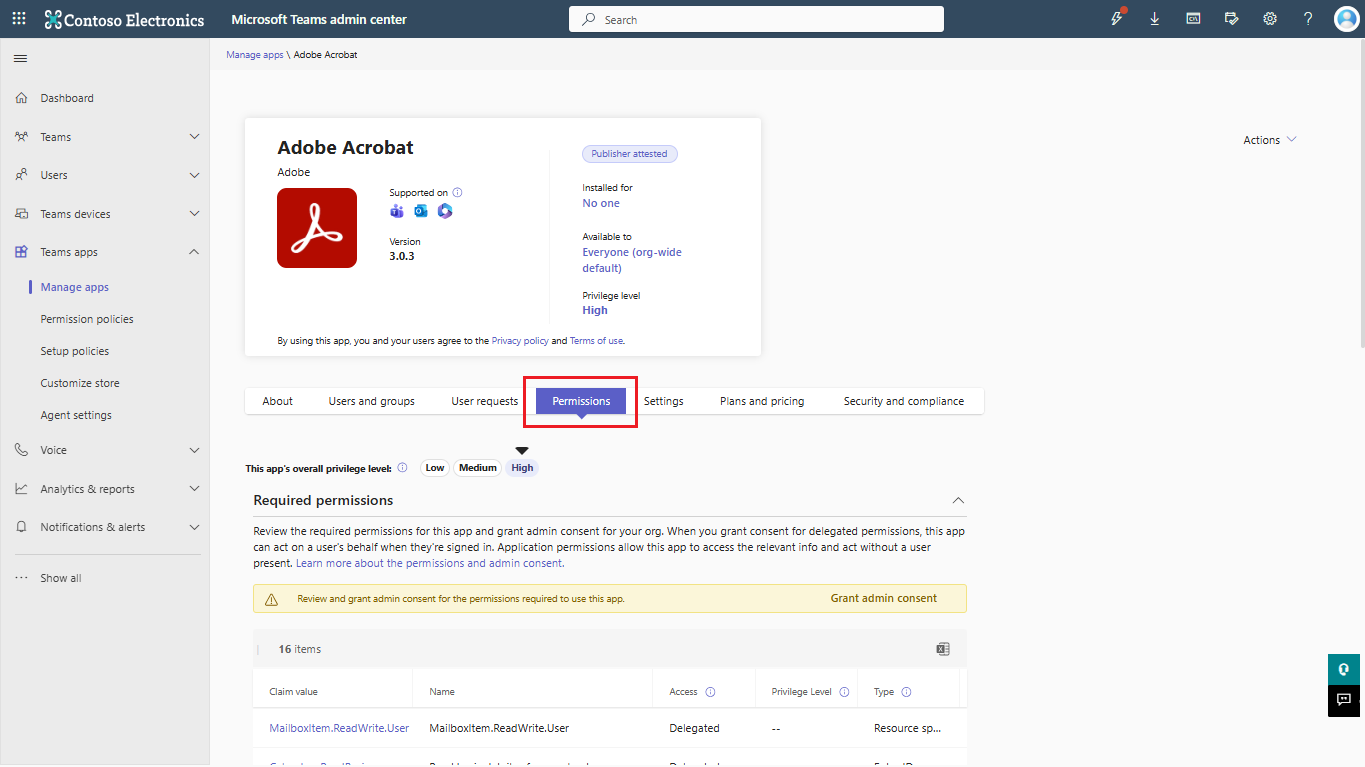1365x767 pixels.
Task: Click Everyone (org-wide default) link
Action: pos(632,260)
